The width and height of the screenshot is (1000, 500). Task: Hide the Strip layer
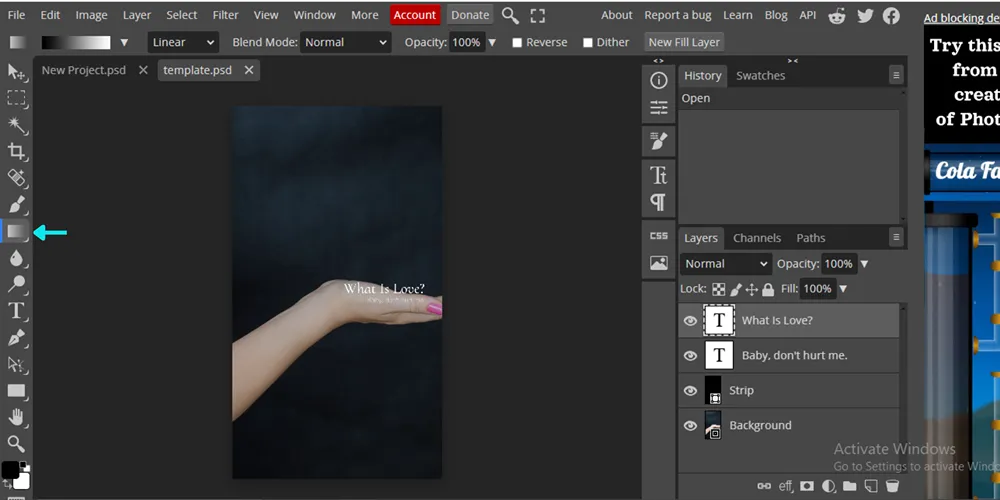(690, 390)
